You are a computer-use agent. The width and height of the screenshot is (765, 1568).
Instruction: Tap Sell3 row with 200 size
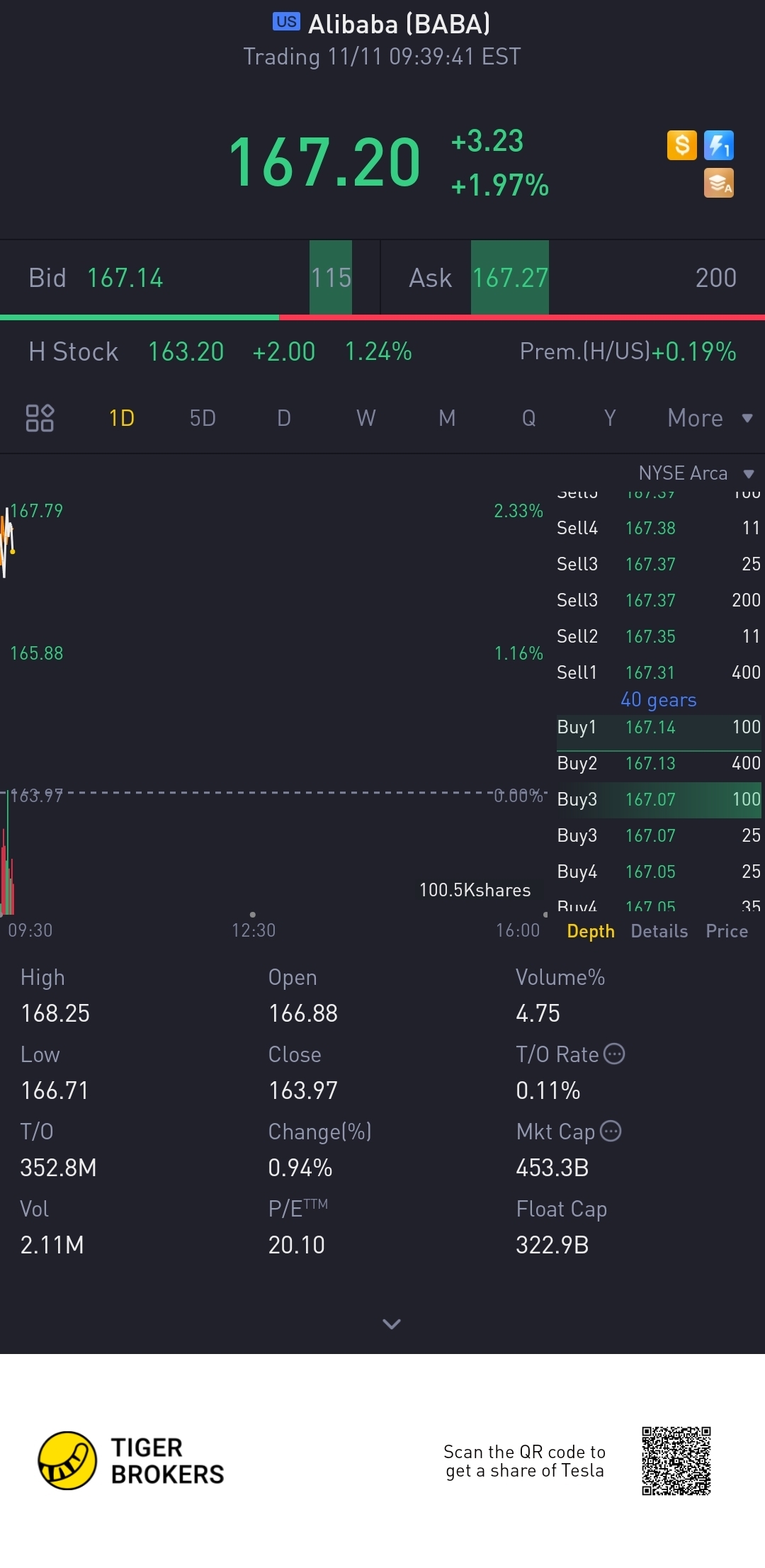click(x=659, y=600)
